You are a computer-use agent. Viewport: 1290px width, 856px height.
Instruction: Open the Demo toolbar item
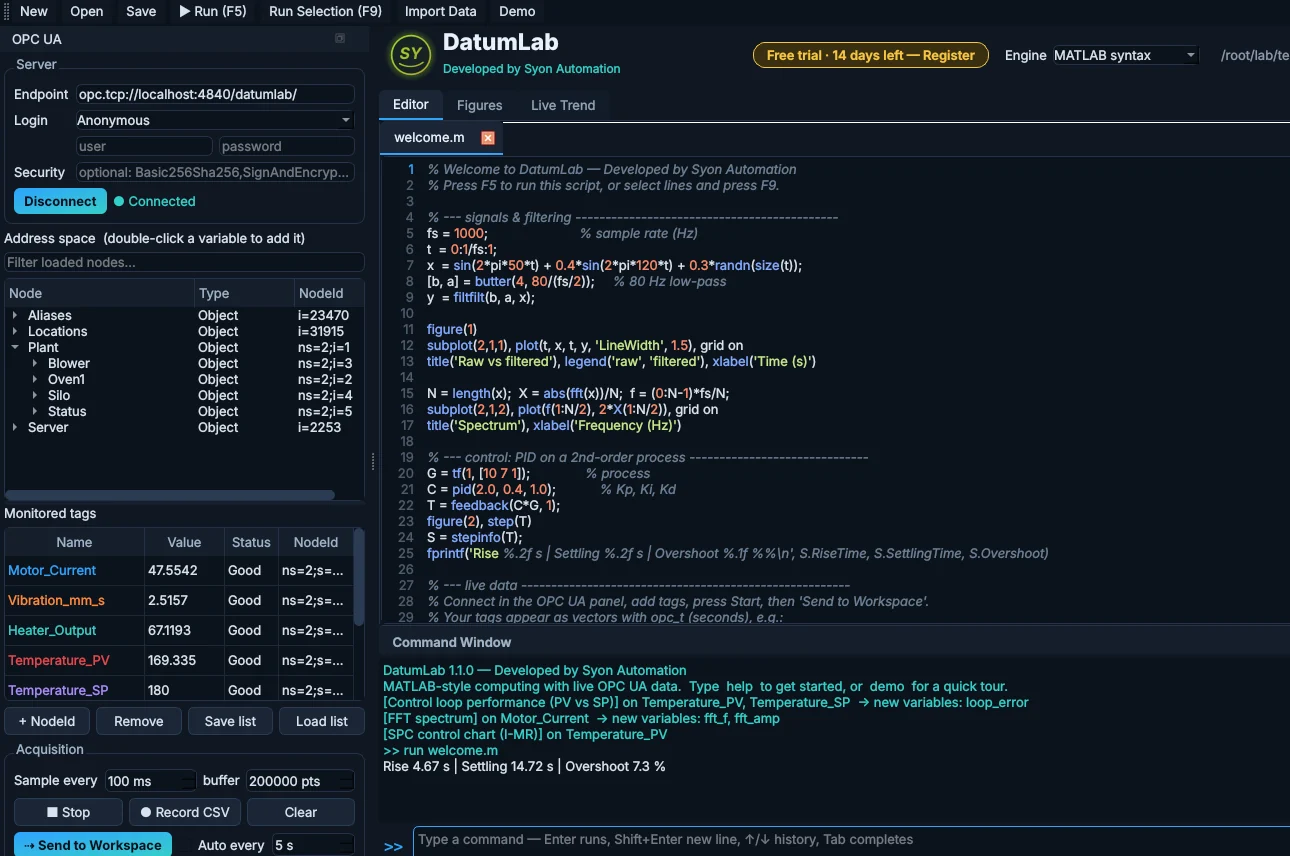click(x=517, y=11)
